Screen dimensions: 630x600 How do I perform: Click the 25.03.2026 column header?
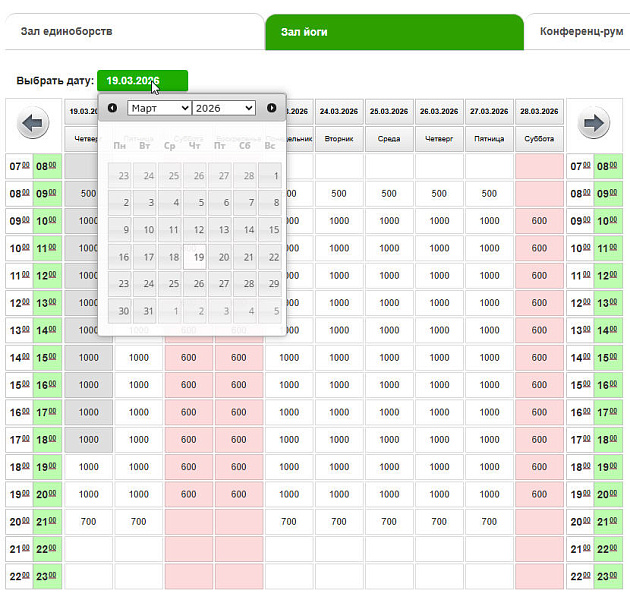(389, 111)
